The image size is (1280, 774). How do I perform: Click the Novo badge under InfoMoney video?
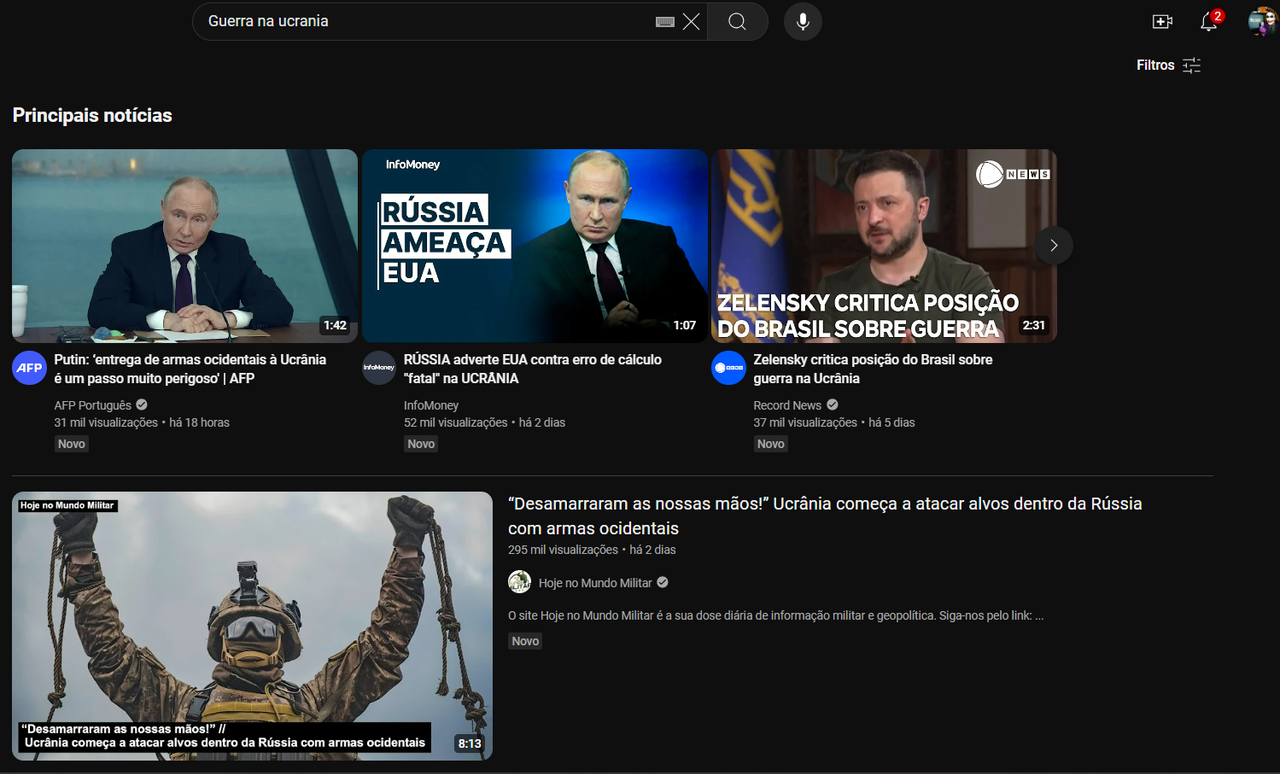[x=421, y=443]
